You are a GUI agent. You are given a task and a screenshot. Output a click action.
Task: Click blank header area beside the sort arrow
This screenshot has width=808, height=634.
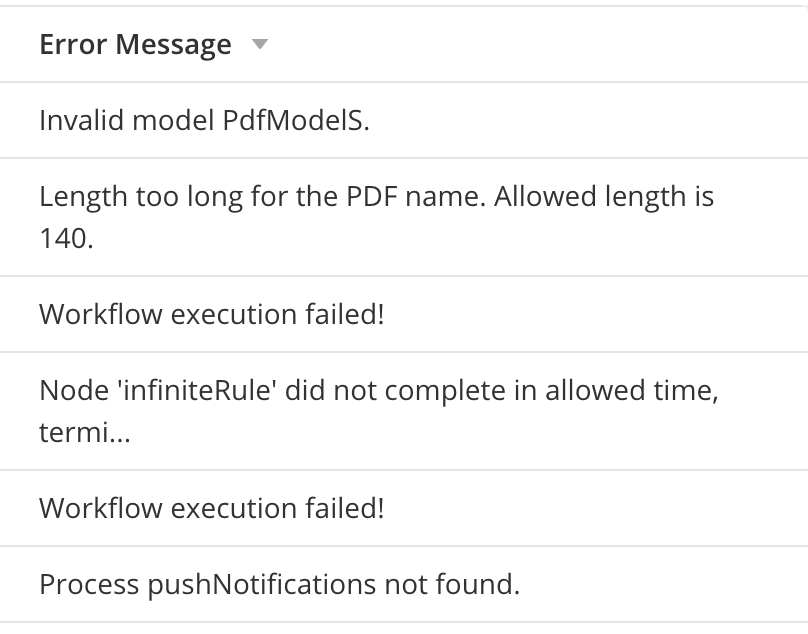536,44
